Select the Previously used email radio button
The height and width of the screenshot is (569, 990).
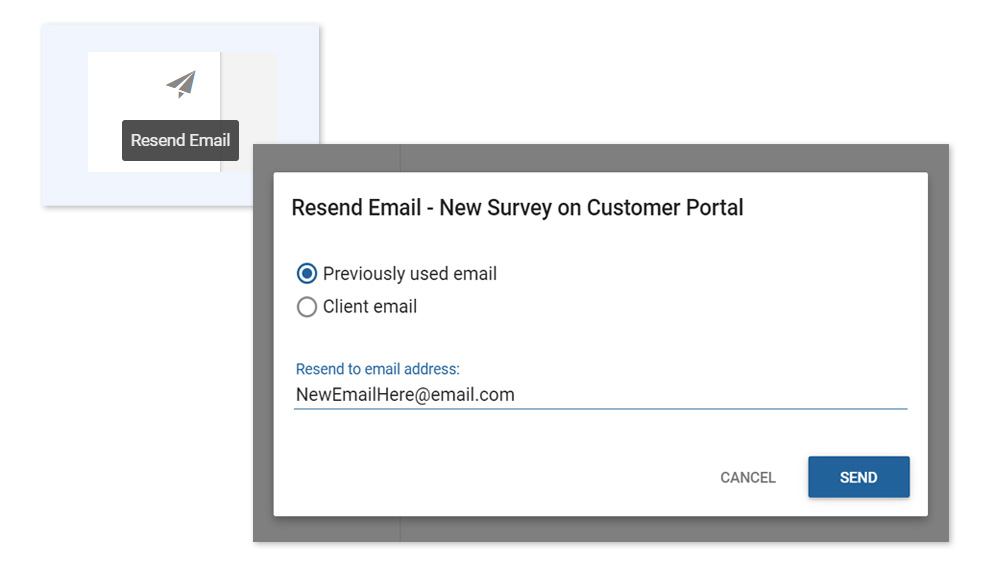306,273
